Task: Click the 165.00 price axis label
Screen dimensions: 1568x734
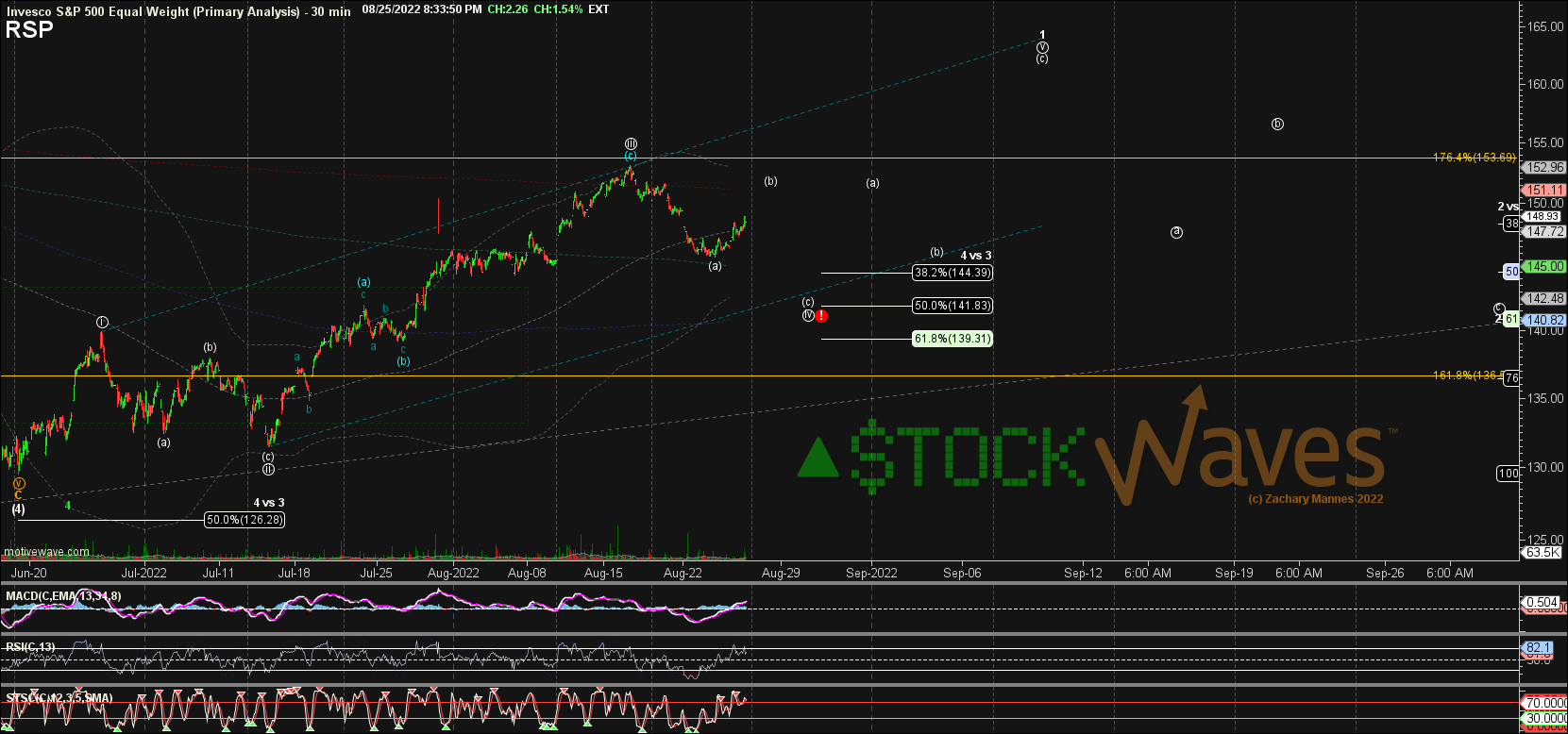Action: click(1546, 27)
